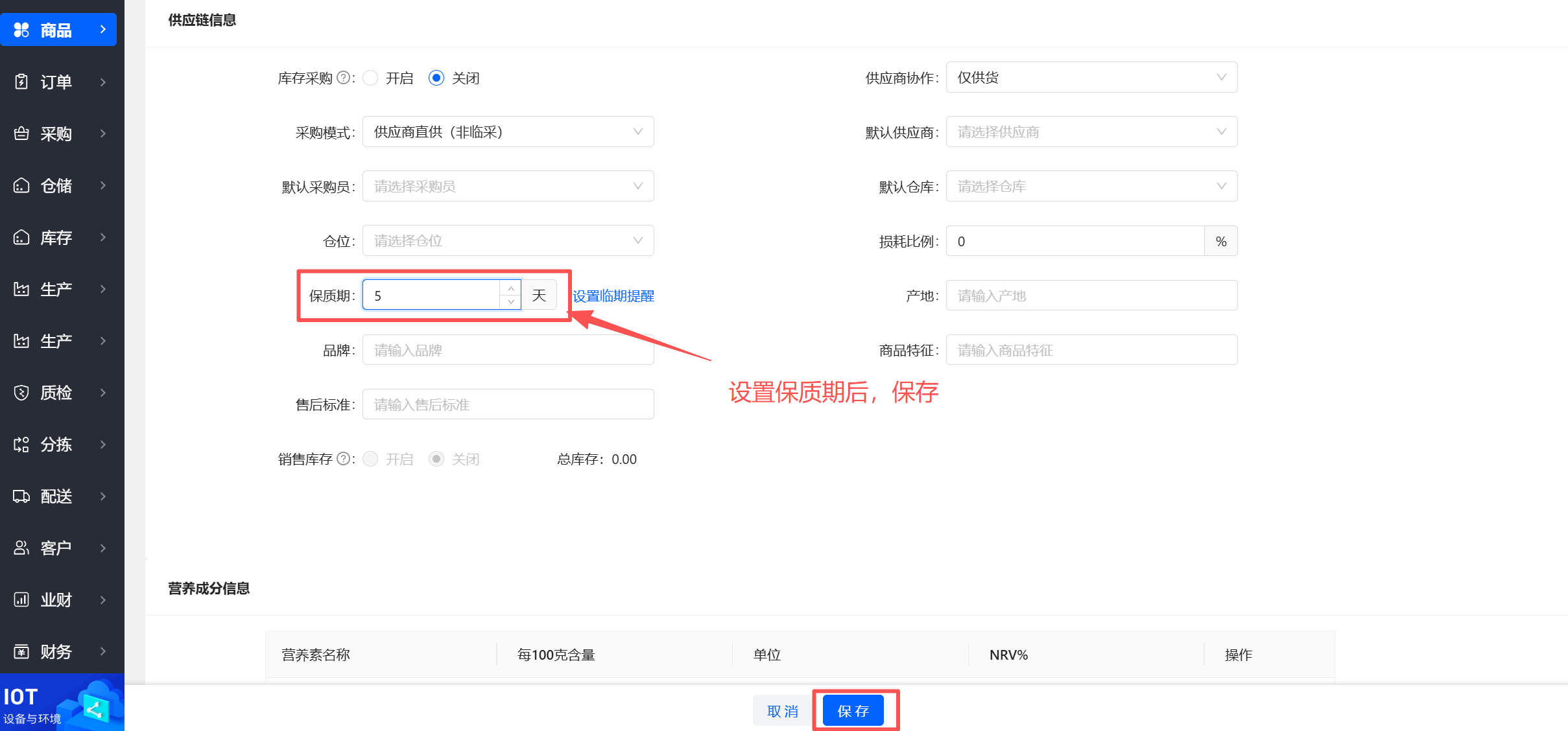Click the 分拣 sorting sidebar icon

point(21,445)
